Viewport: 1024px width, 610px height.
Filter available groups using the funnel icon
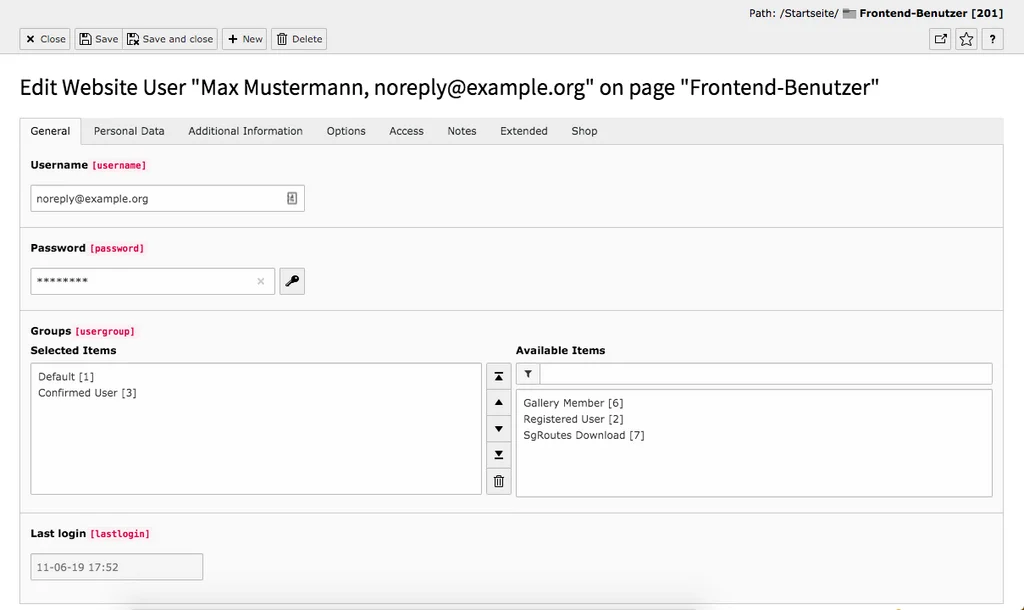527,373
